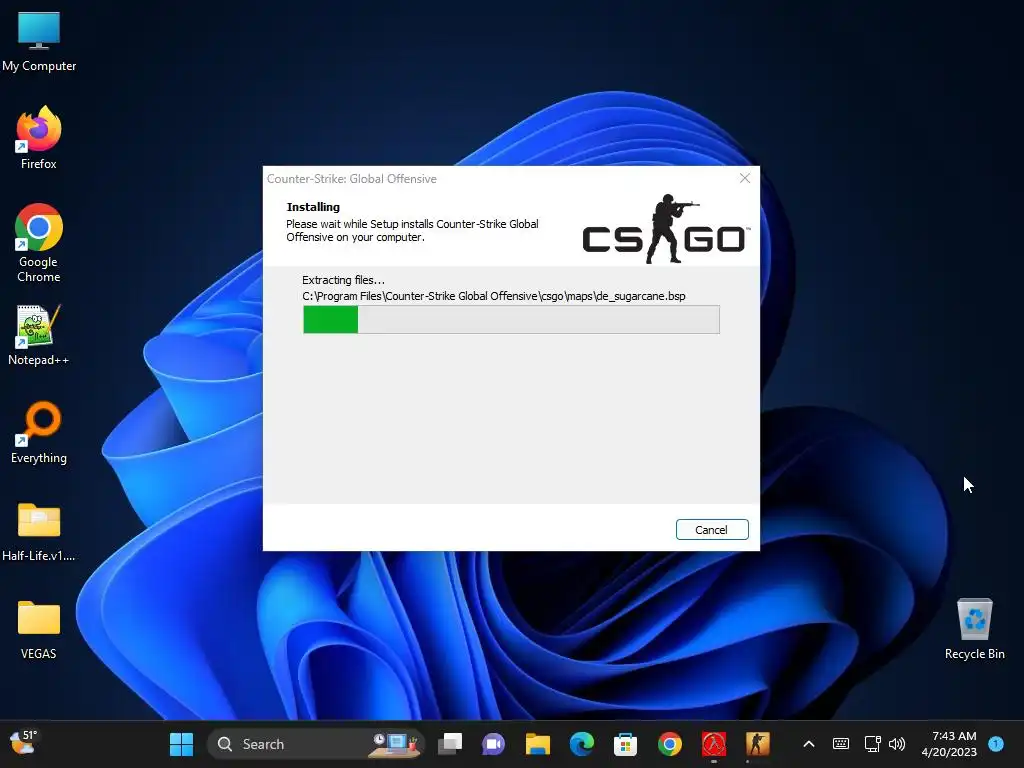
Task: Open the weather widget showing 51°
Action: (24, 743)
